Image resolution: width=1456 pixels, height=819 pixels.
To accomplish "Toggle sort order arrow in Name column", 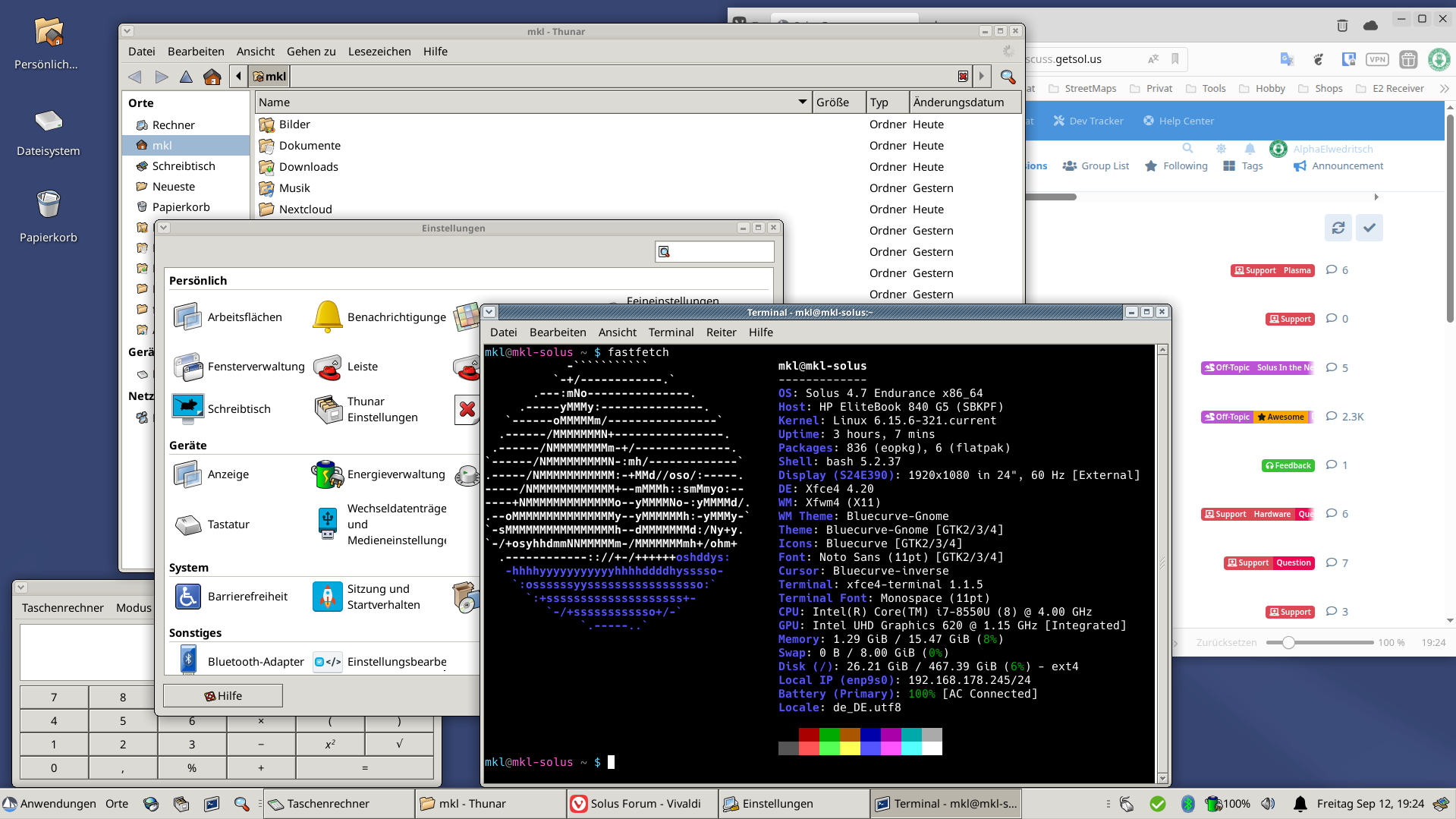I will coord(803,102).
